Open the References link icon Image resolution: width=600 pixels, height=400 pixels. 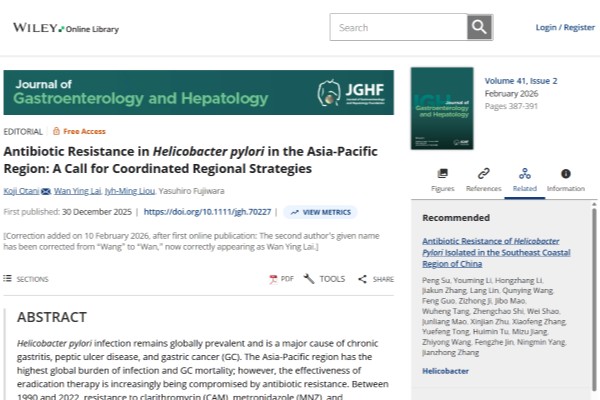(483, 174)
